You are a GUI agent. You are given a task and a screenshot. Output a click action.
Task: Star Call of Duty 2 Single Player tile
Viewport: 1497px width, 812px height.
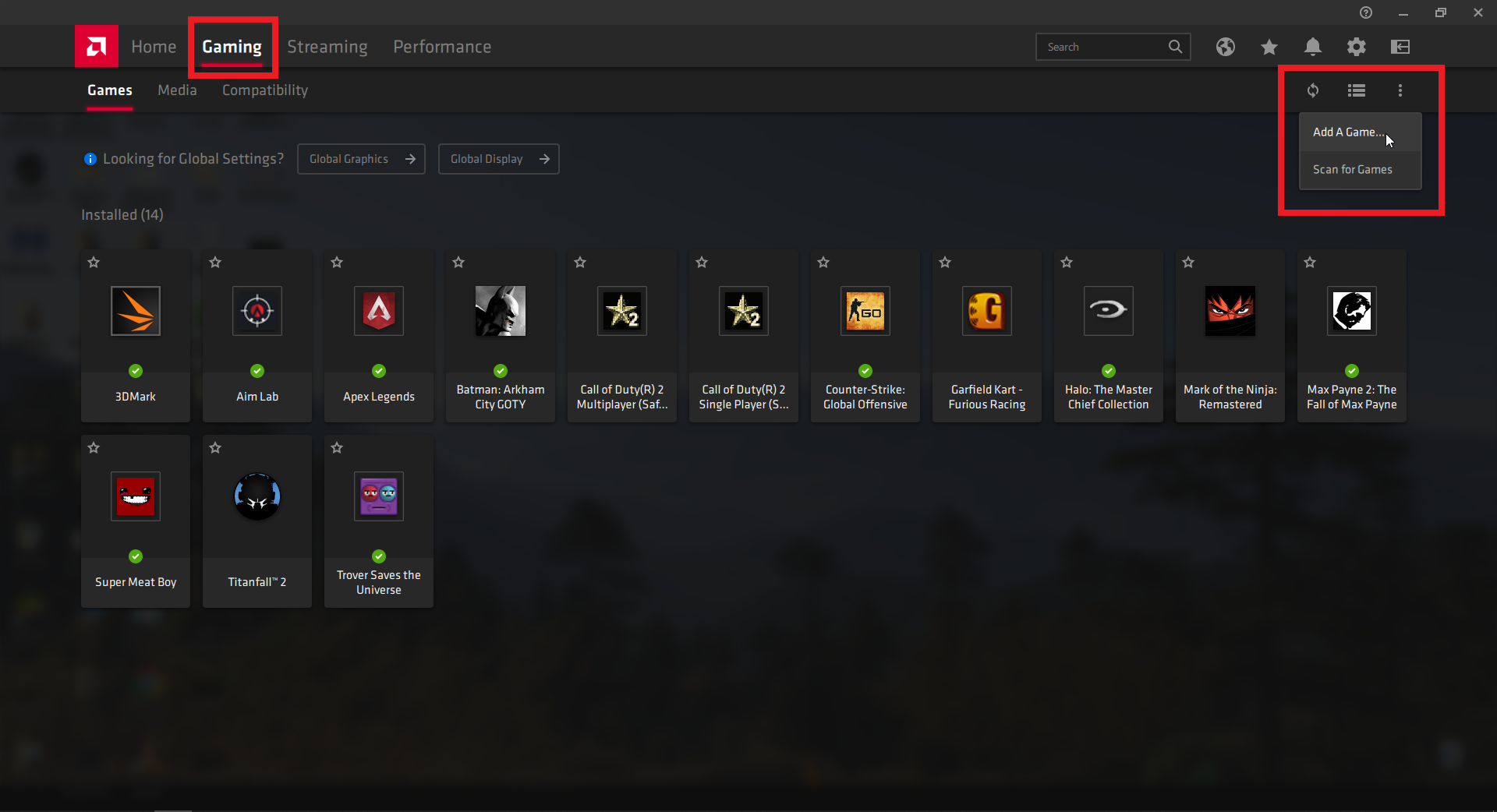pyautogui.click(x=702, y=263)
